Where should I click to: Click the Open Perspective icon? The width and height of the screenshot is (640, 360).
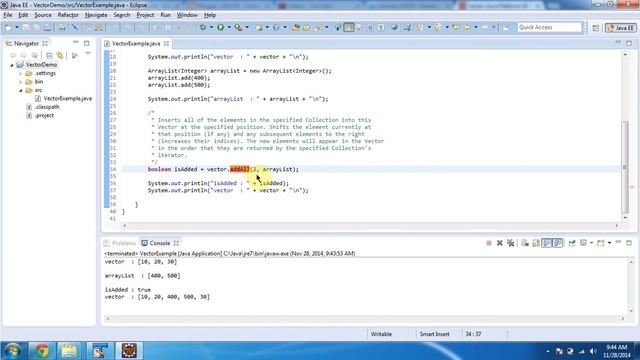click(x=596, y=28)
